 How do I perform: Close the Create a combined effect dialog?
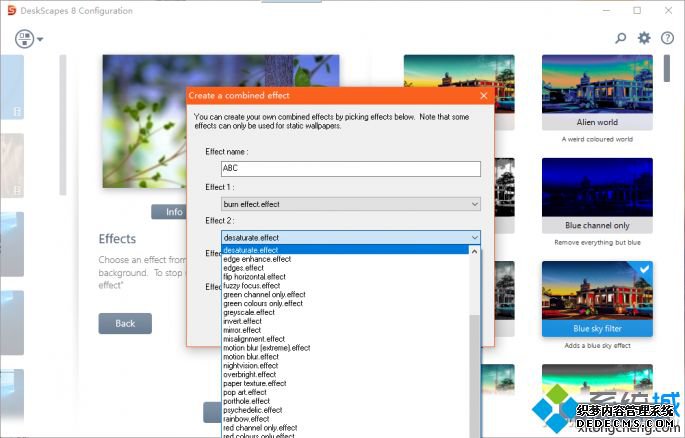point(483,96)
